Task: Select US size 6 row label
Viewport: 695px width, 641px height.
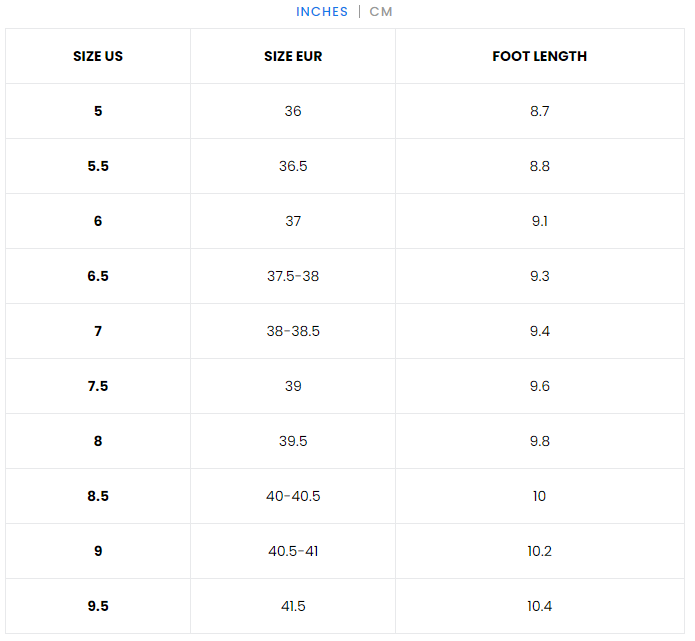Action: [98, 221]
